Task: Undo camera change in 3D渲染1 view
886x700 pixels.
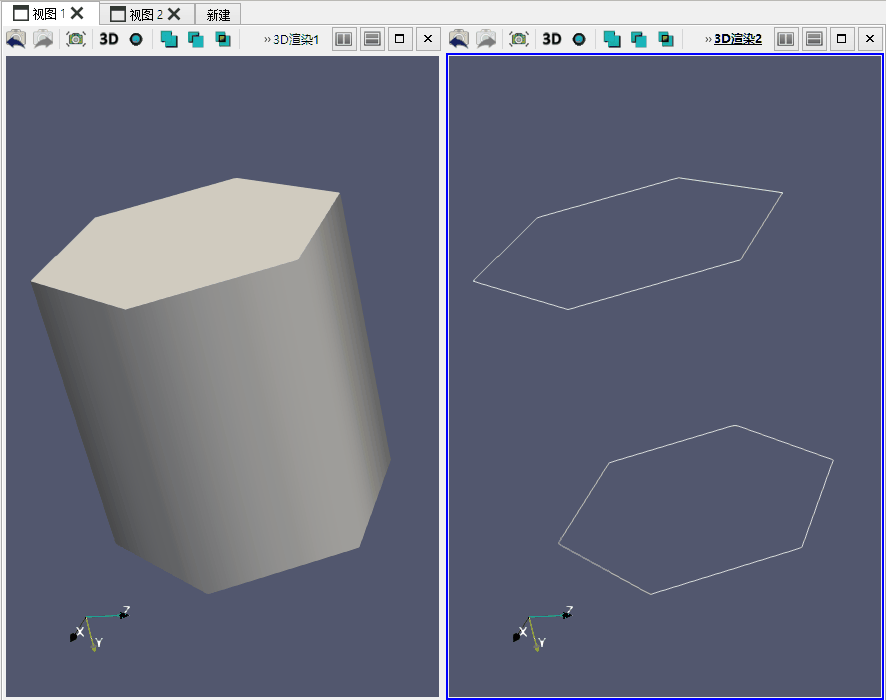Action: 16,39
